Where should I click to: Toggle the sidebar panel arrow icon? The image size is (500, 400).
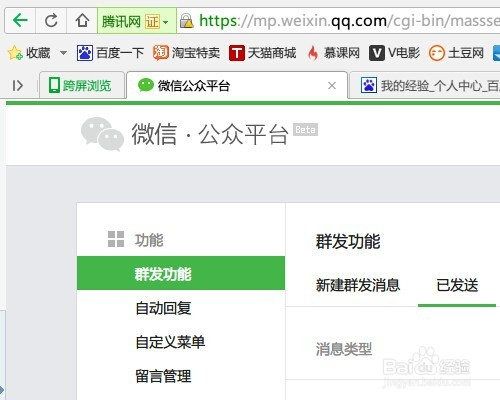click(x=17, y=86)
